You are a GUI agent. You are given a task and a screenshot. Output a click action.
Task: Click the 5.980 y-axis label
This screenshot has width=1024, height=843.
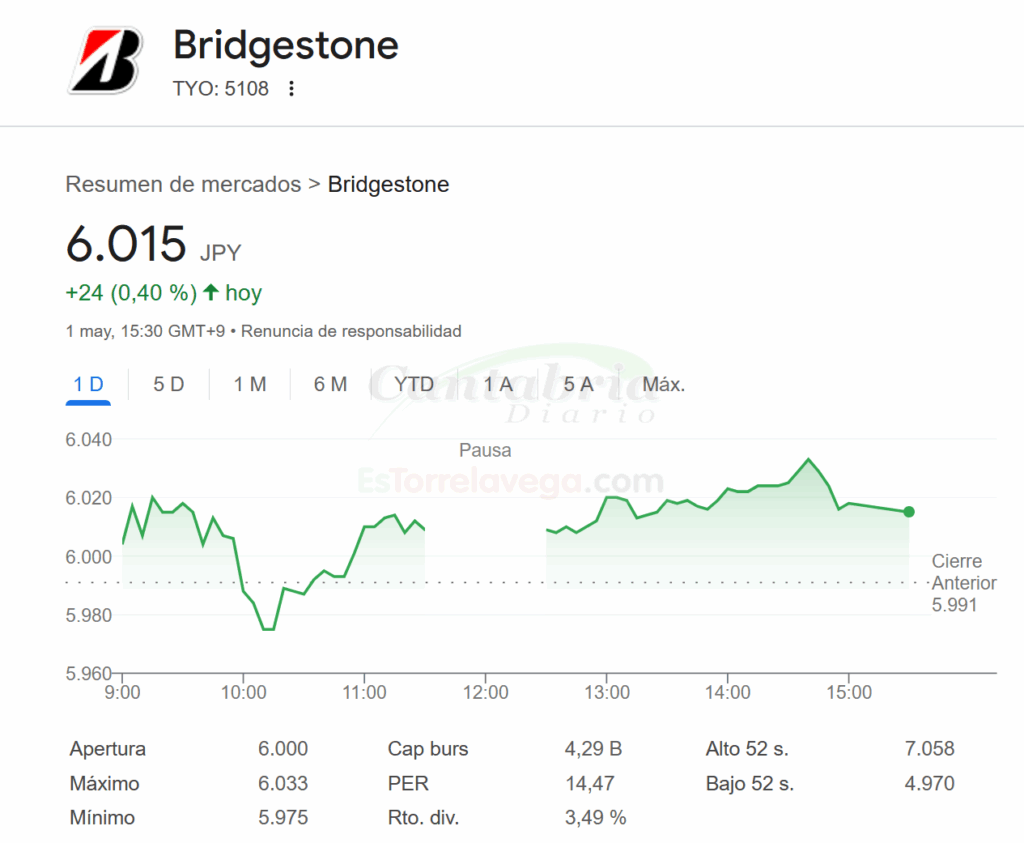(x=89, y=615)
